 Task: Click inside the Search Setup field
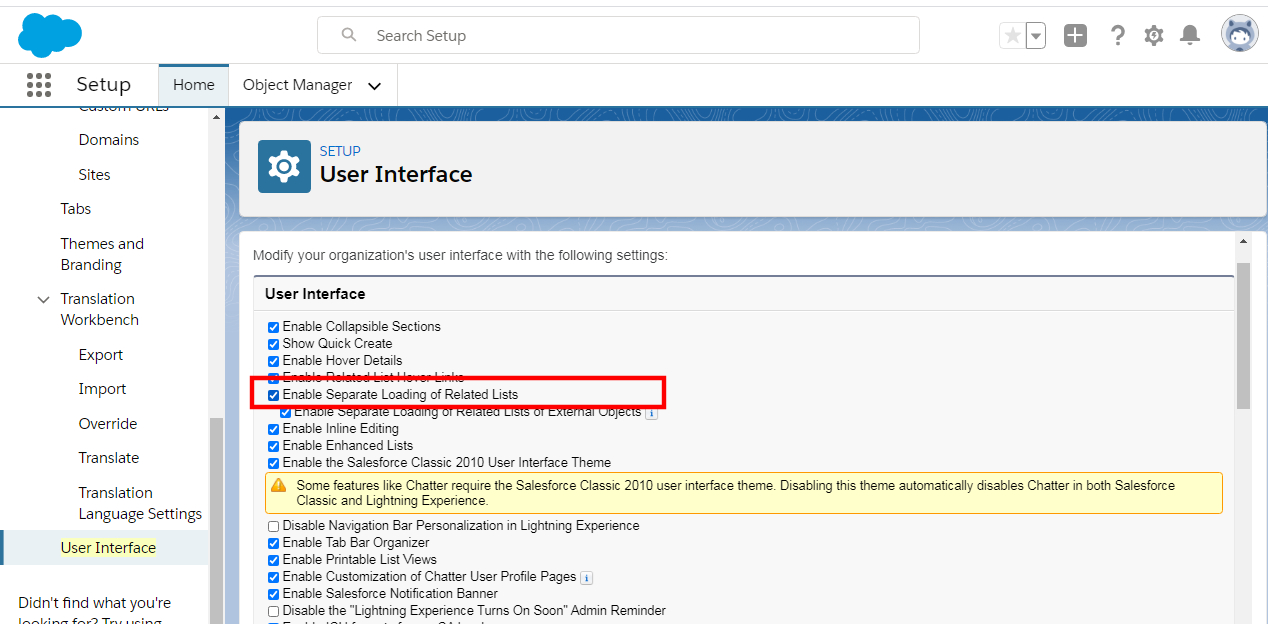coord(618,35)
